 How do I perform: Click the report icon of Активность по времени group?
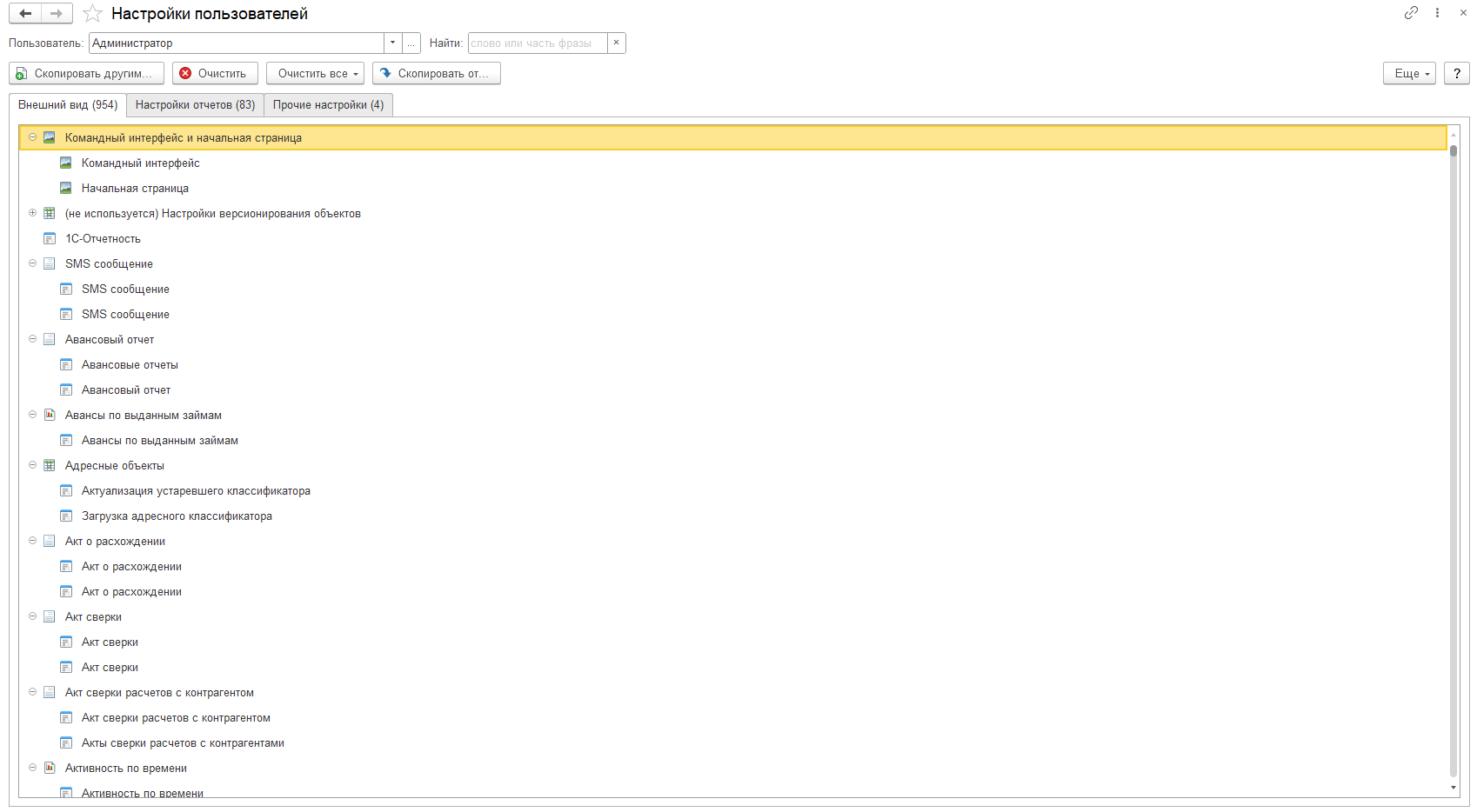tap(50, 768)
